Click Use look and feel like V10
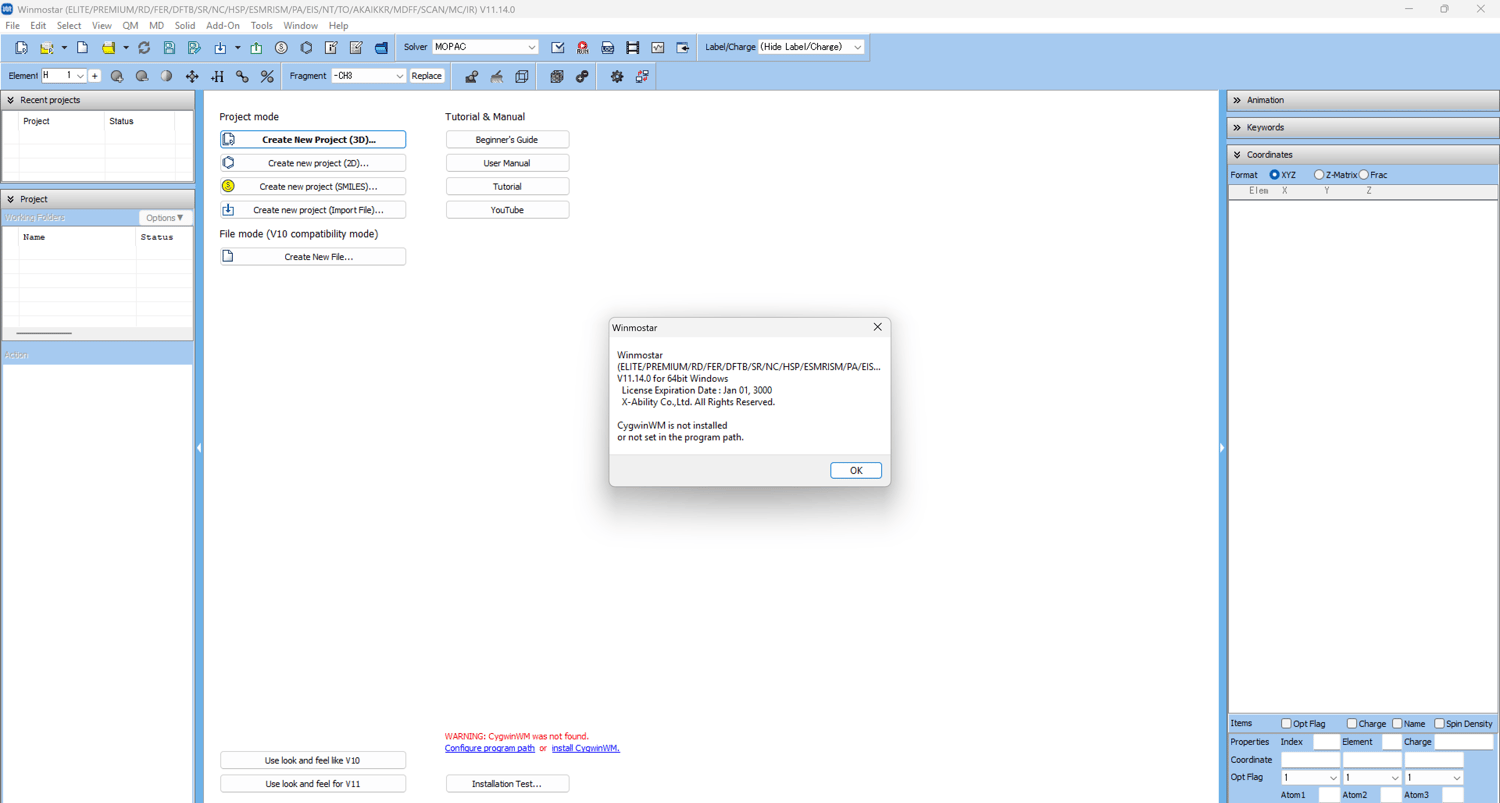 (313, 761)
